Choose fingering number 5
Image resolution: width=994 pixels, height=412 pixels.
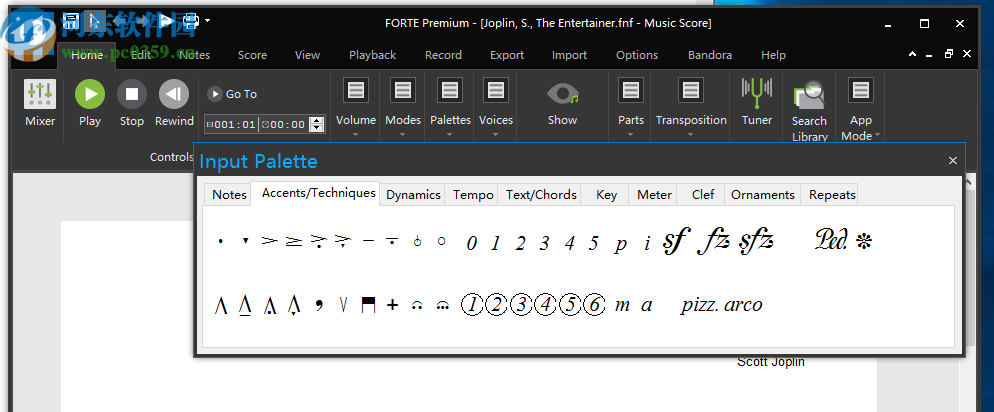(593, 243)
